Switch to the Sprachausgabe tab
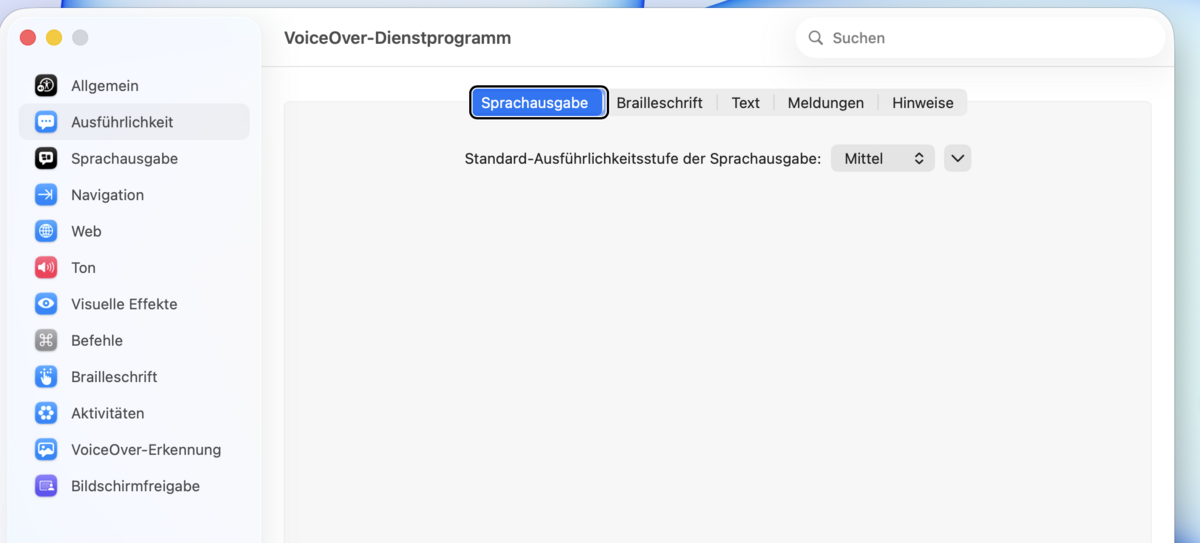This screenshot has height=543, width=1200. point(539,103)
